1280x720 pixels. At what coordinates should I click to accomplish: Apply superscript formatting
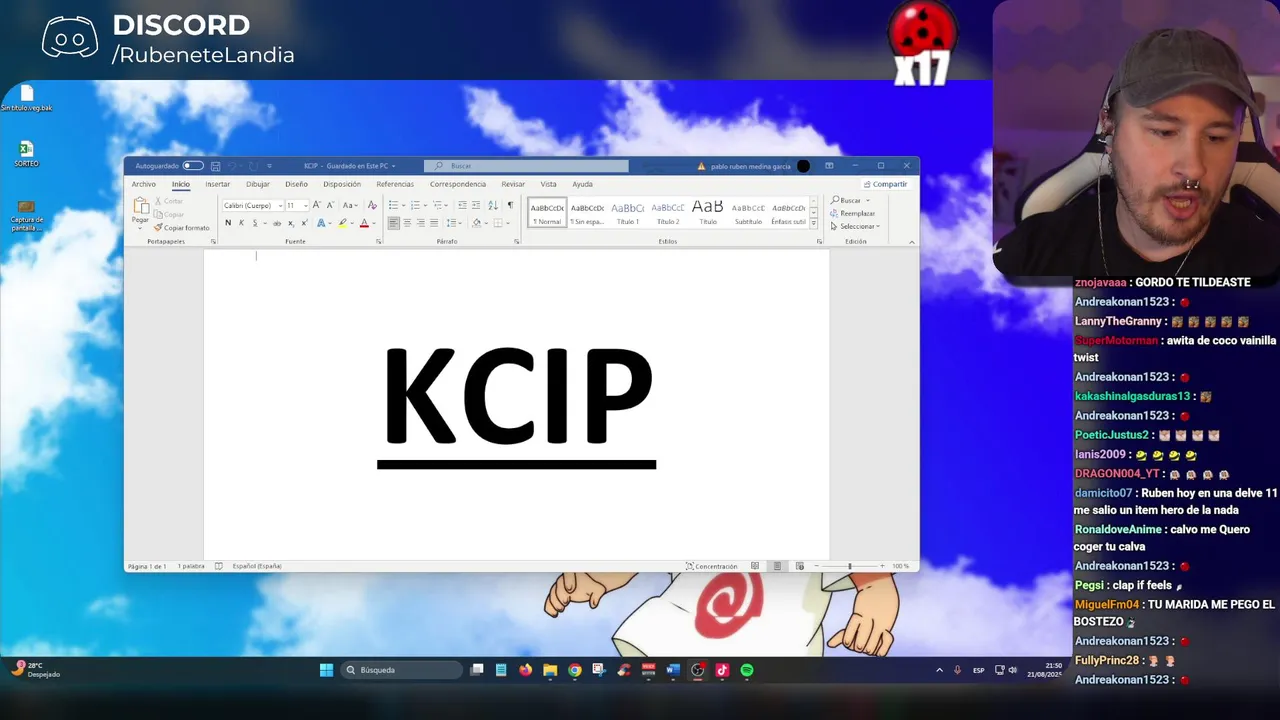tap(304, 223)
